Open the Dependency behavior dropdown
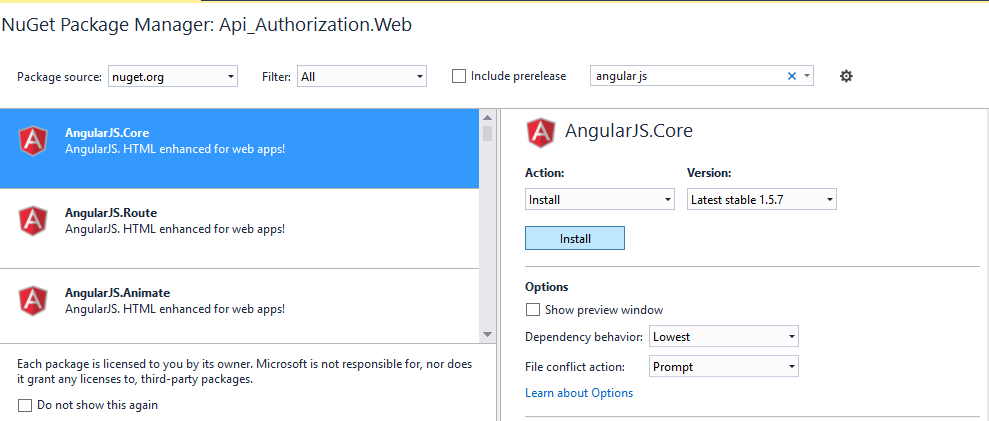 723,337
